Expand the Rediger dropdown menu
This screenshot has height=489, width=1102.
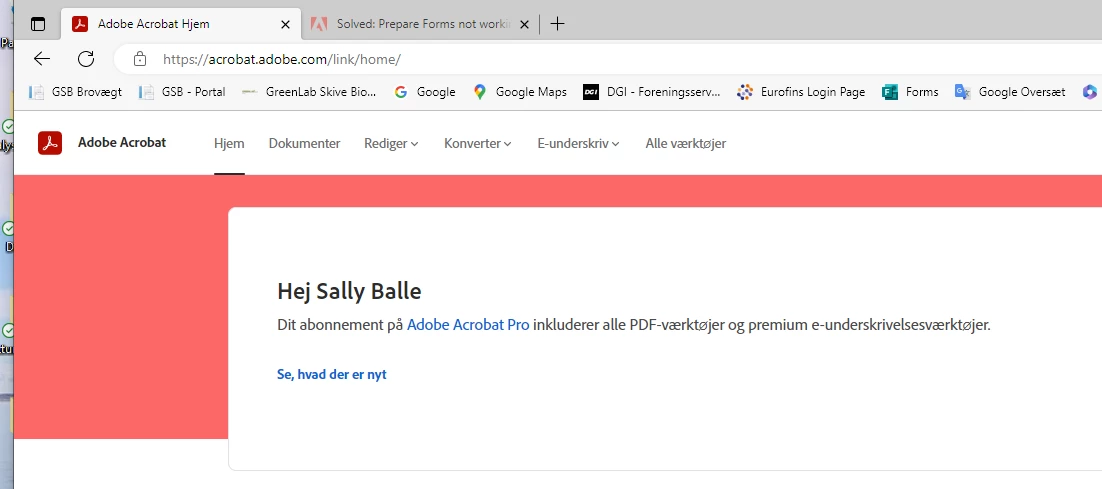[x=391, y=143]
